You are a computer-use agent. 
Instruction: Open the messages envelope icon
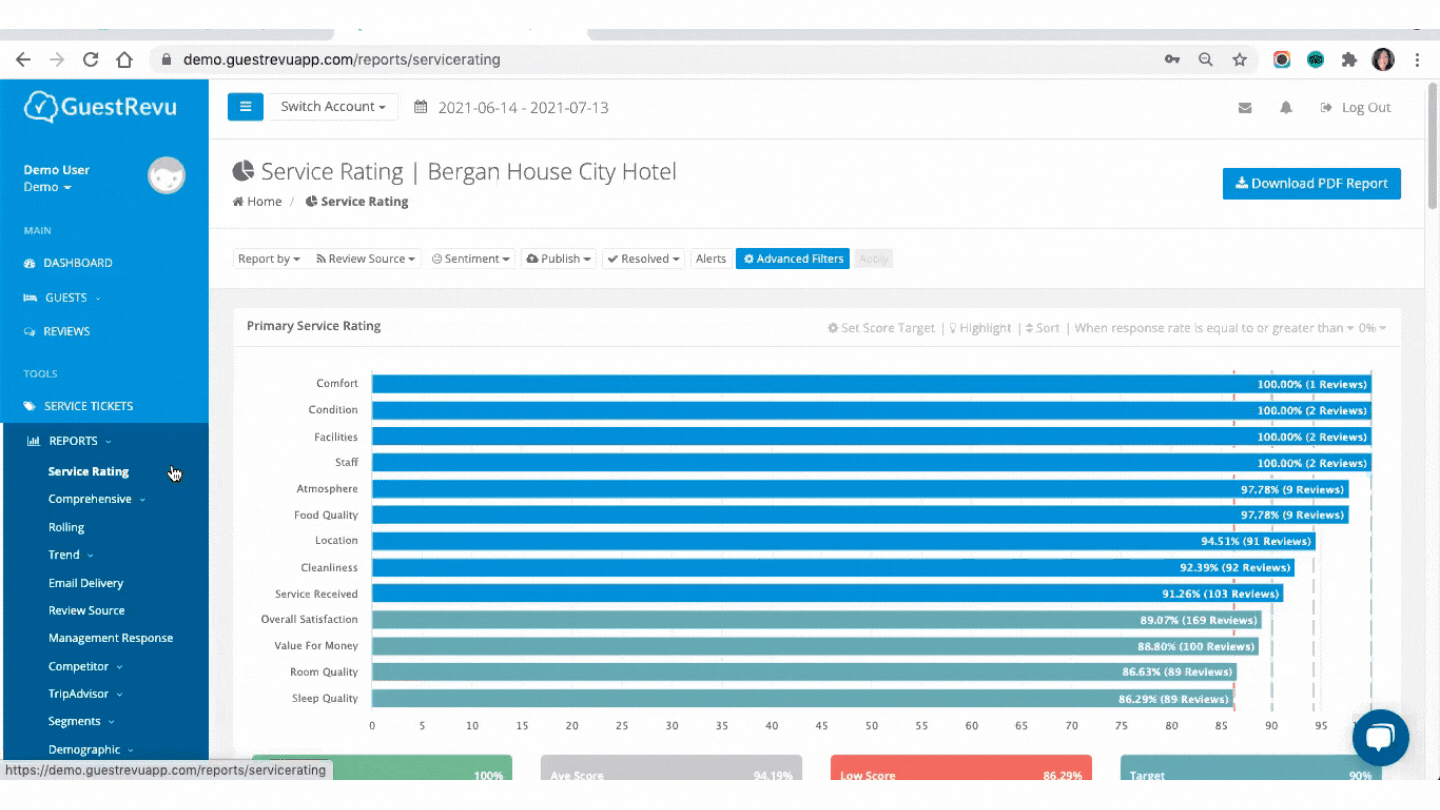(x=1245, y=108)
